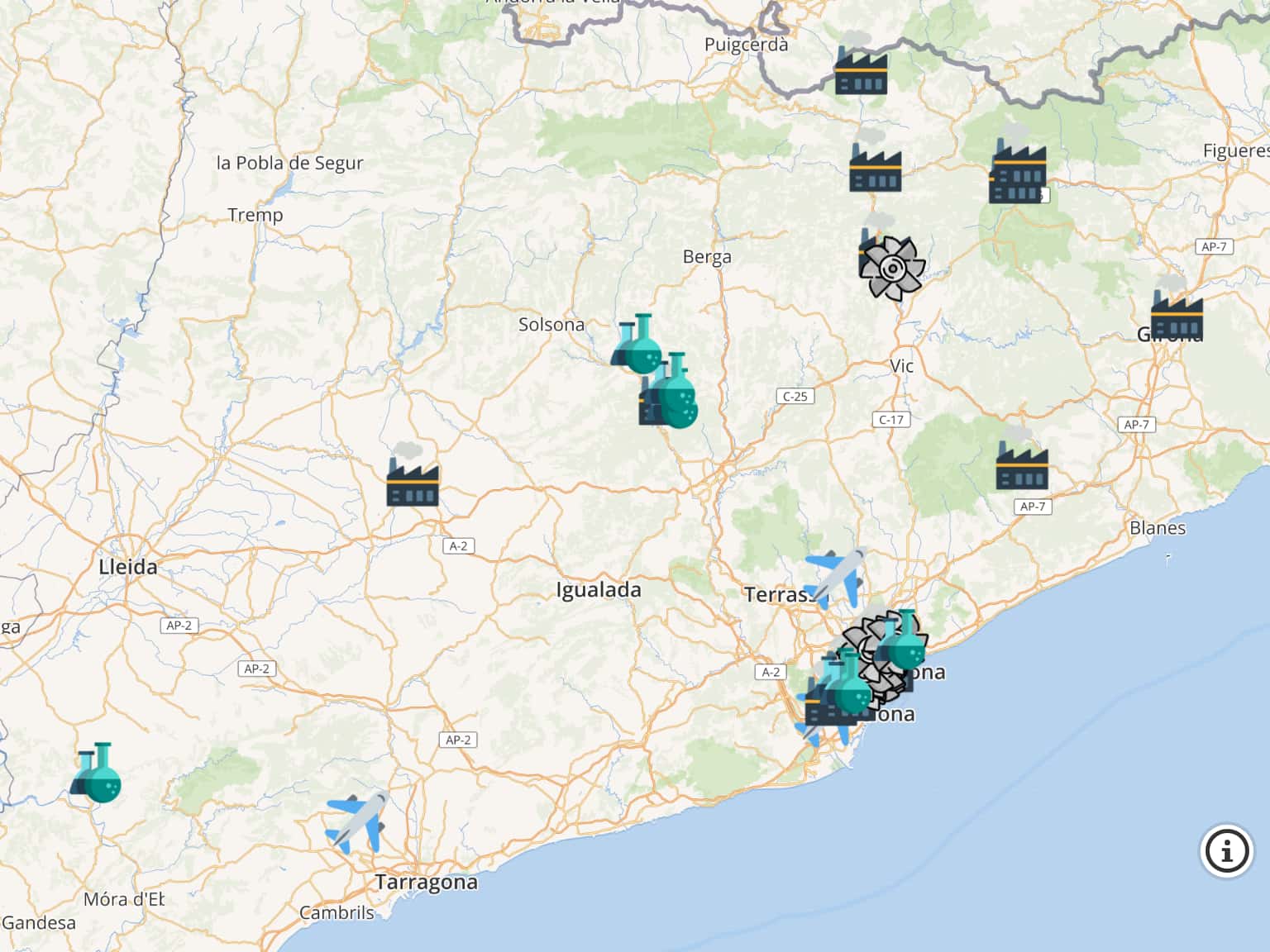
Task: Open the flask marker right of Solsona
Action: 637,345
